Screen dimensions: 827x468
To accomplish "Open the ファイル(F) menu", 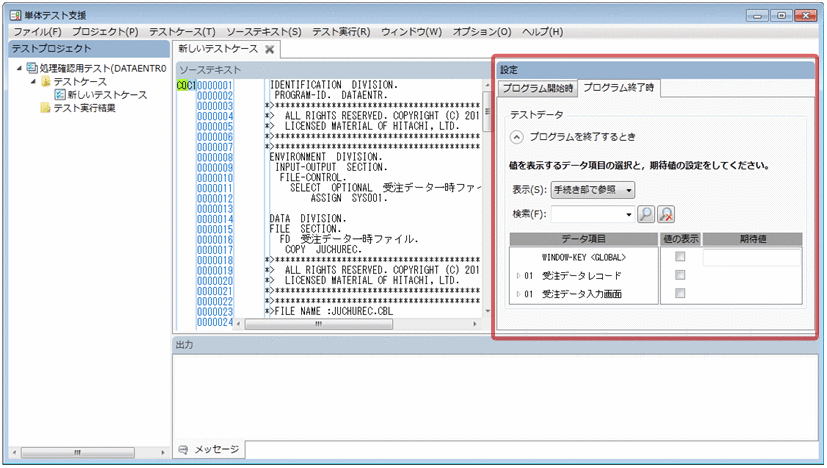I will [37, 32].
